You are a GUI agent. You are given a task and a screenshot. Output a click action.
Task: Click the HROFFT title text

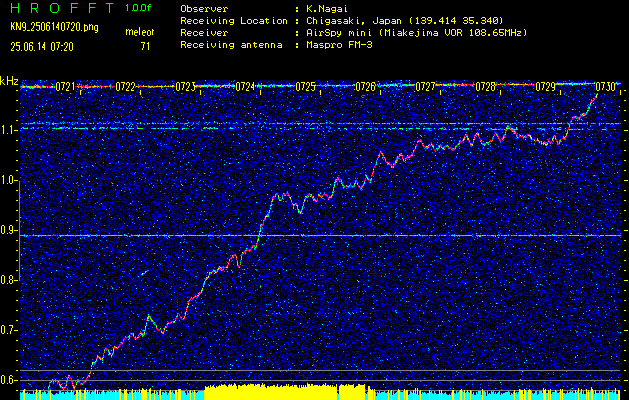coord(62,8)
